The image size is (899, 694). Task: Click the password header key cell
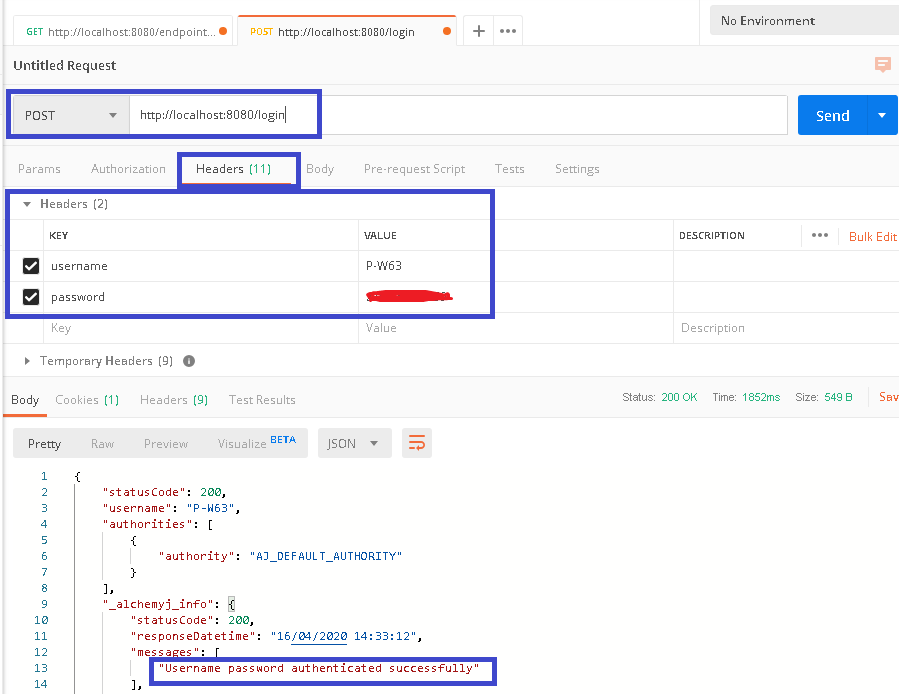(x=201, y=297)
